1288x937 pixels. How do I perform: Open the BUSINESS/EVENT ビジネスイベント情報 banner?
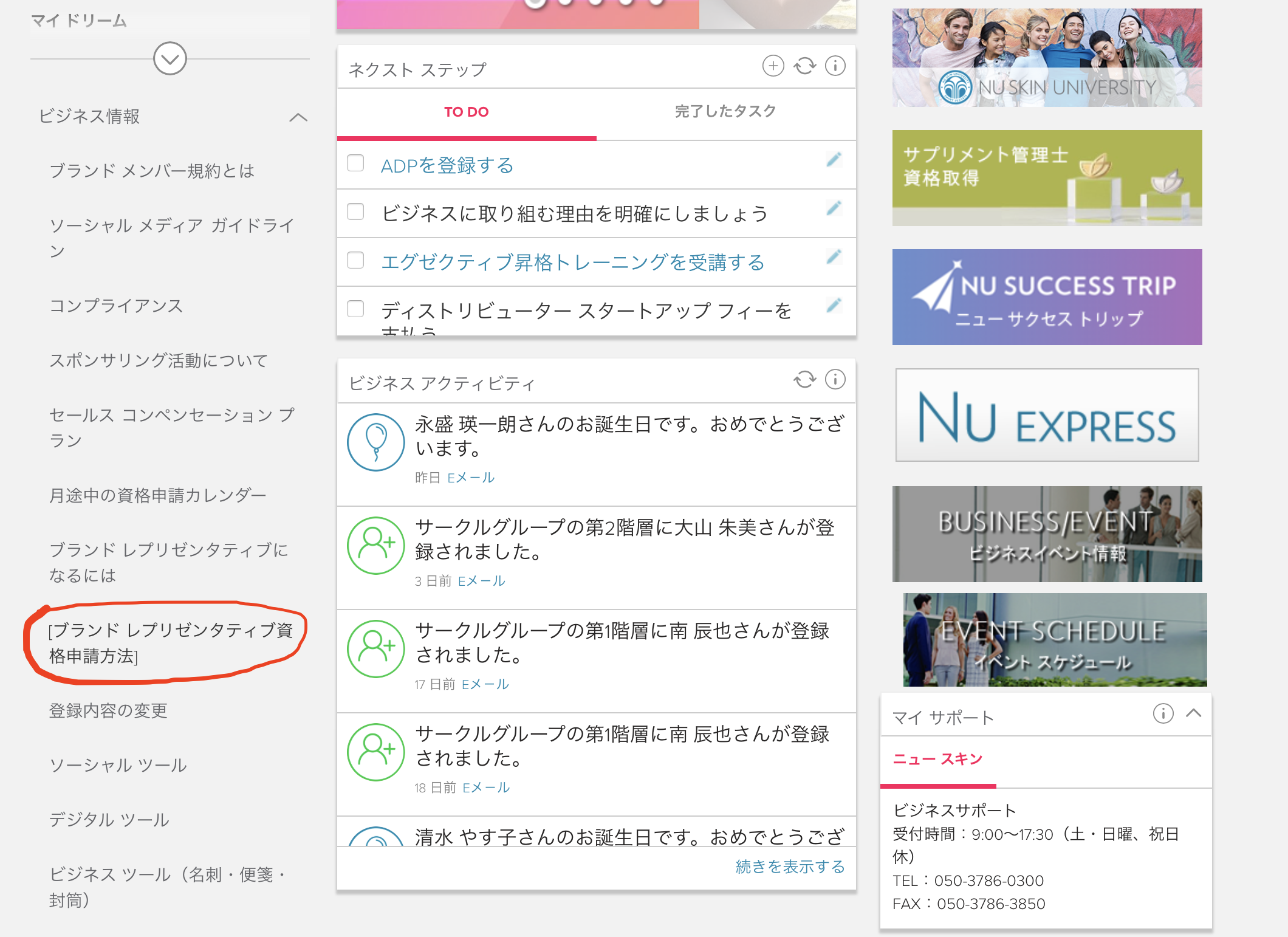pos(1047,534)
